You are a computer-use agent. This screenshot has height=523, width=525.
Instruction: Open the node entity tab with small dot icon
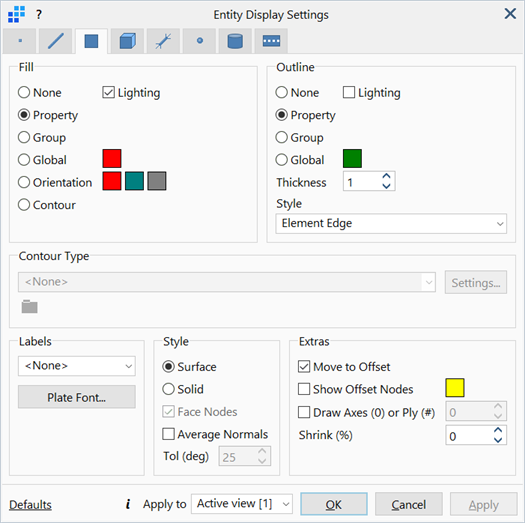(20, 41)
